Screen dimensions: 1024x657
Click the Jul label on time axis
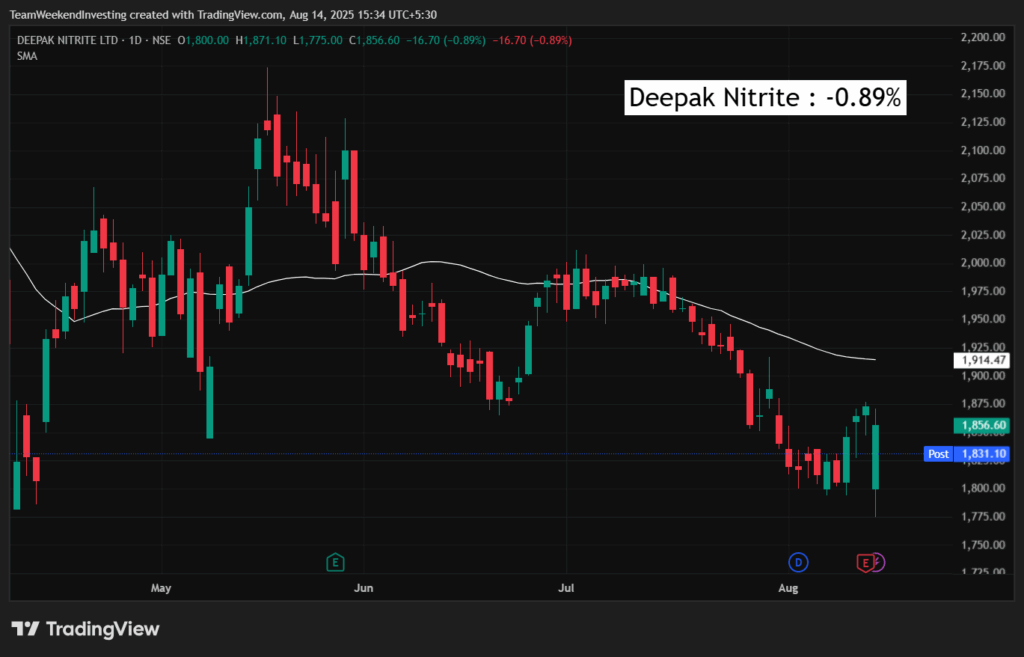566,588
